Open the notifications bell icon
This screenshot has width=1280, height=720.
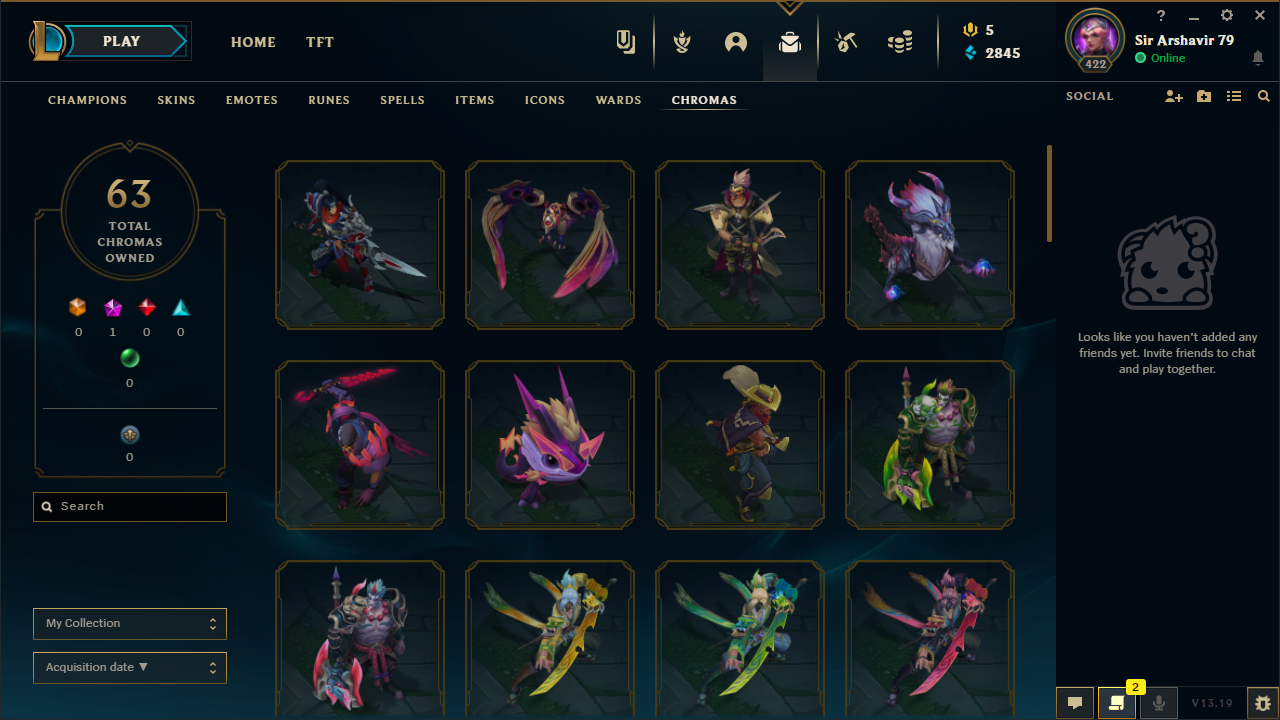(1258, 58)
